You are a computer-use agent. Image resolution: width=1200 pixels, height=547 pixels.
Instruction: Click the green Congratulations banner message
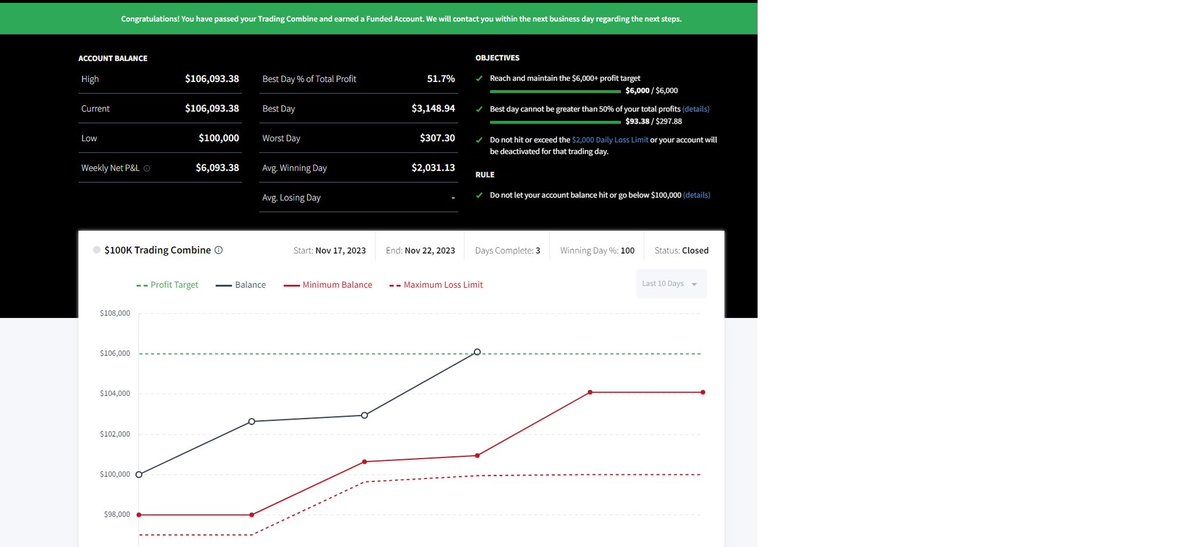401,18
